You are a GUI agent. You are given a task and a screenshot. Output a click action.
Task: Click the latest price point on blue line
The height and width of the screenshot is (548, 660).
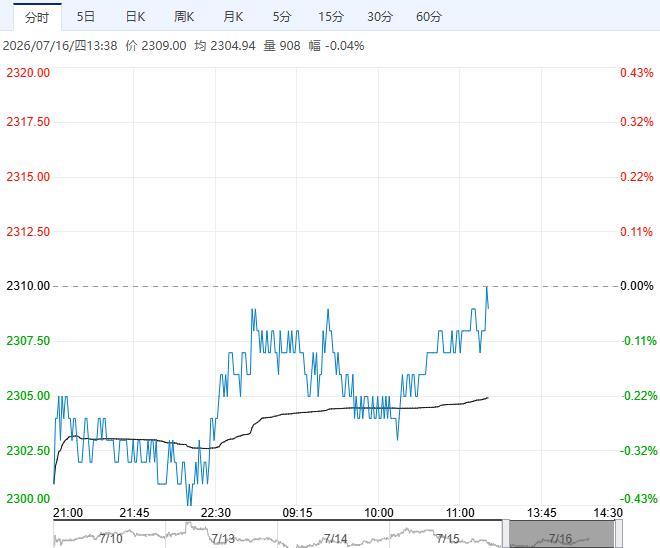coord(488,308)
